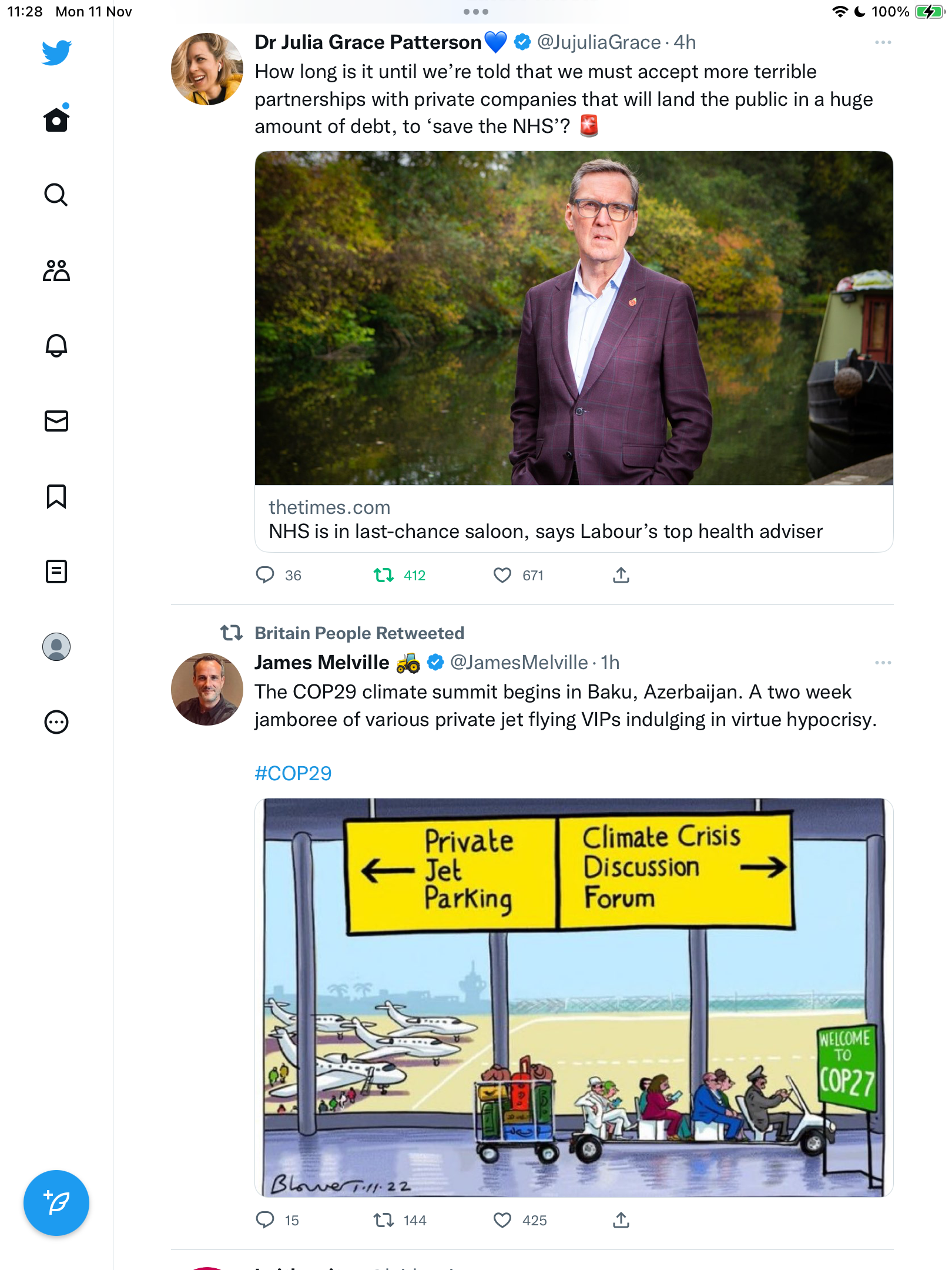Open the profile avatar in sidebar
Image resolution: width=952 pixels, height=1270 pixels.
[56, 647]
